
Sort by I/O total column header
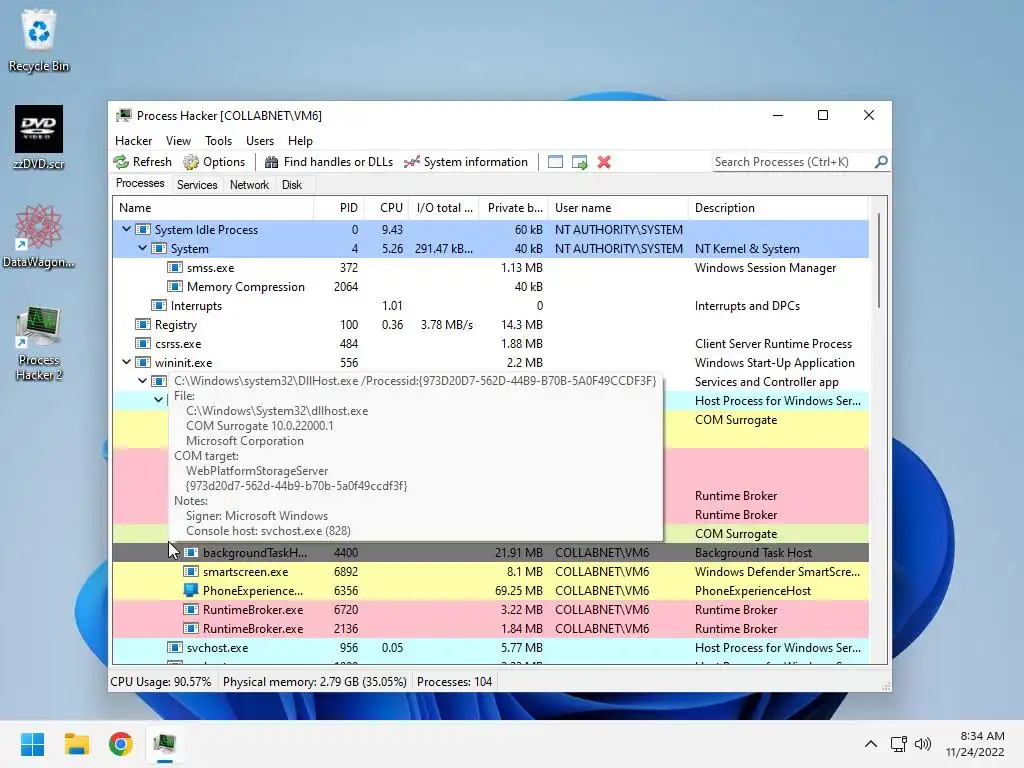click(444, 208)
